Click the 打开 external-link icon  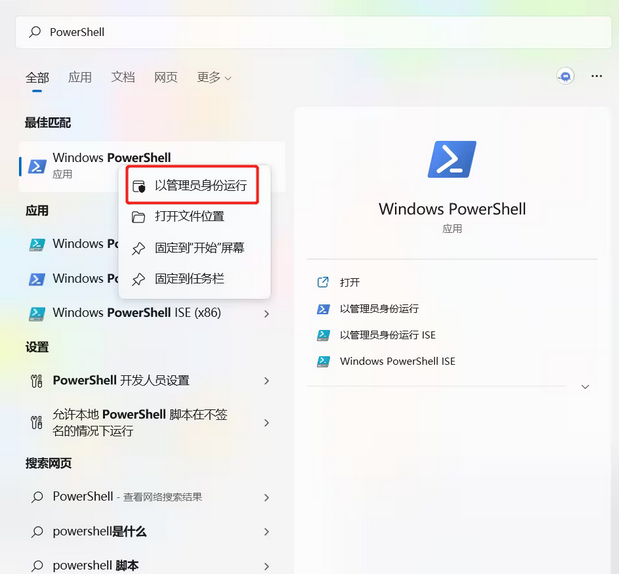(x=323, y=282)
